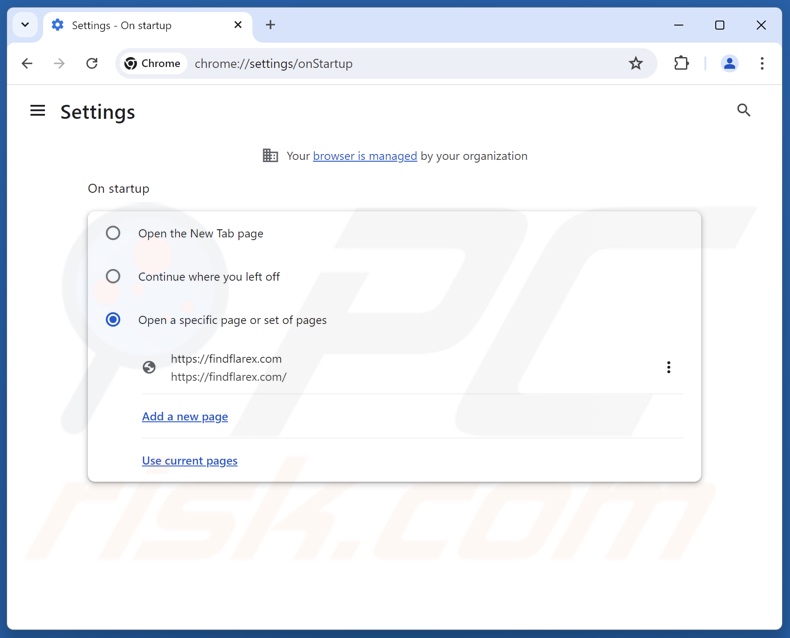
Task: Click the Chrome site info chip
Action: pyautogui.click(x=152, y=63)
